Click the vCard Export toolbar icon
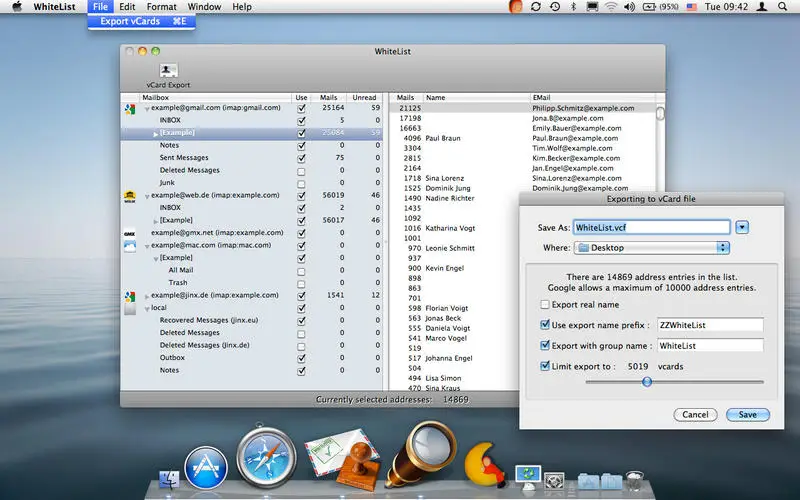The width and height of the screenshot is (800, 500). tap(168, 72)
